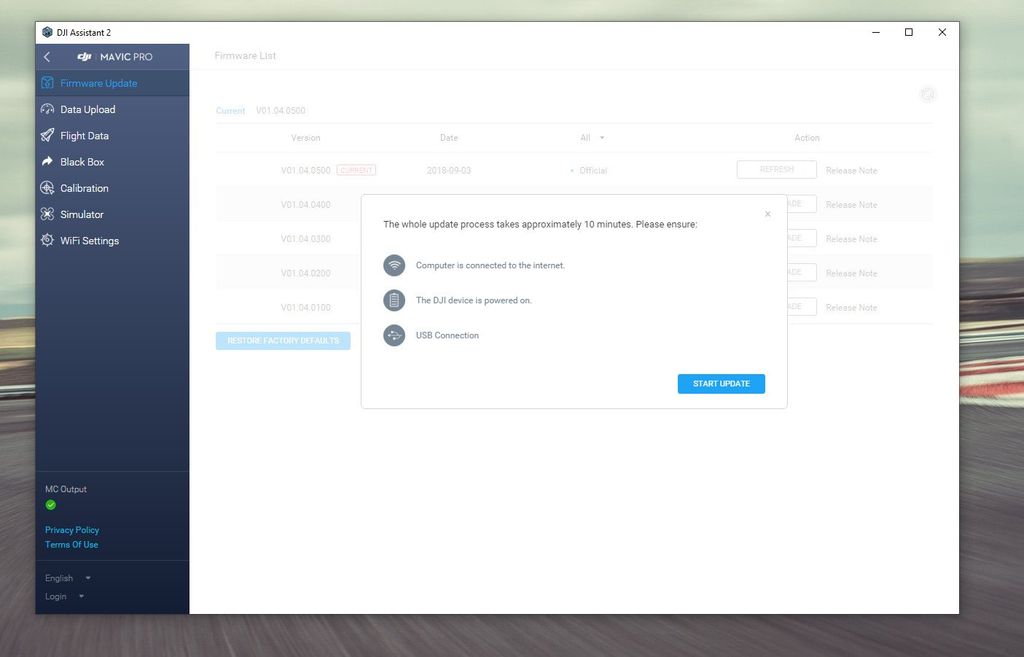The height and width of the screenshot is (657, 1024).
Task: Select the Official firmware filter marker
Action: click(x=589, y=170)
